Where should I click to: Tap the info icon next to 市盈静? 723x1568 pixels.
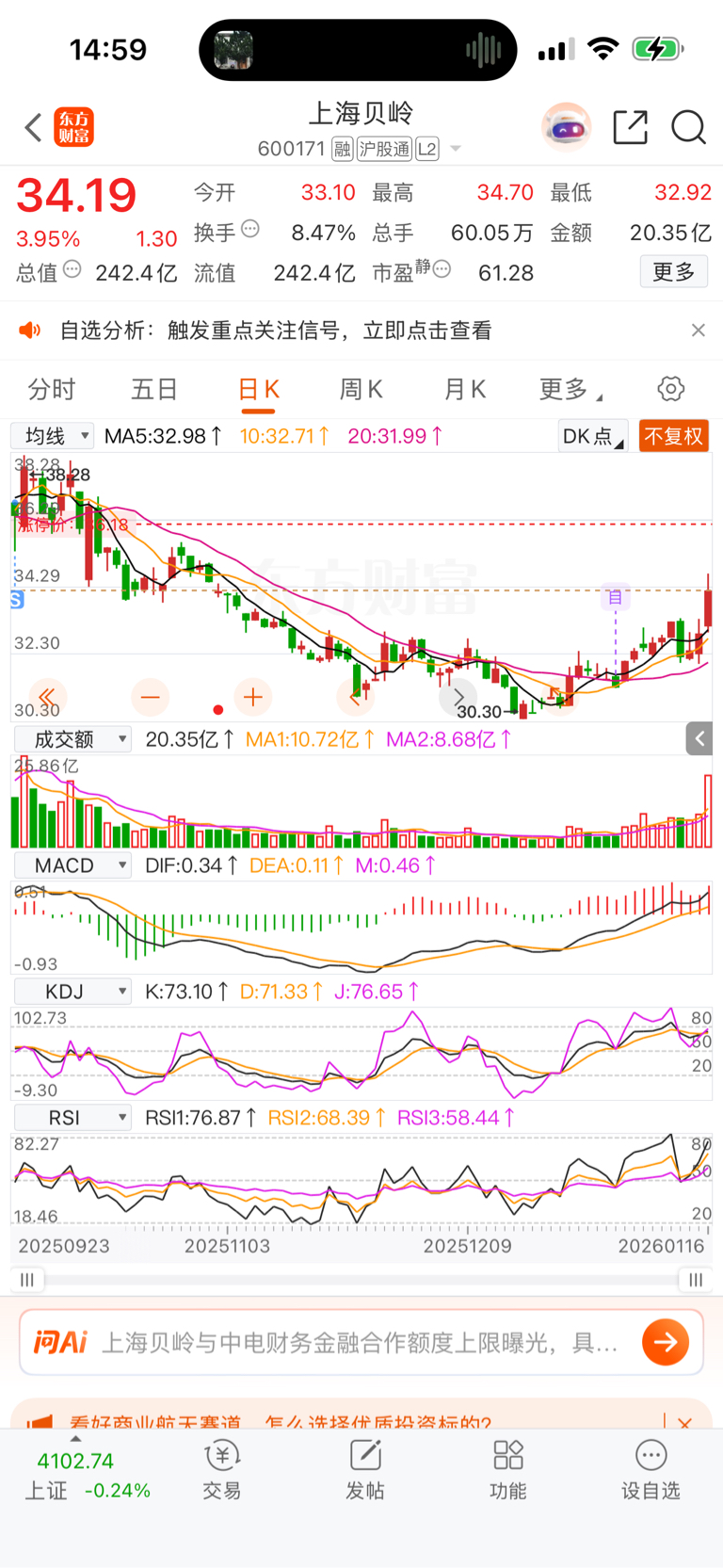tap(442, 270)
